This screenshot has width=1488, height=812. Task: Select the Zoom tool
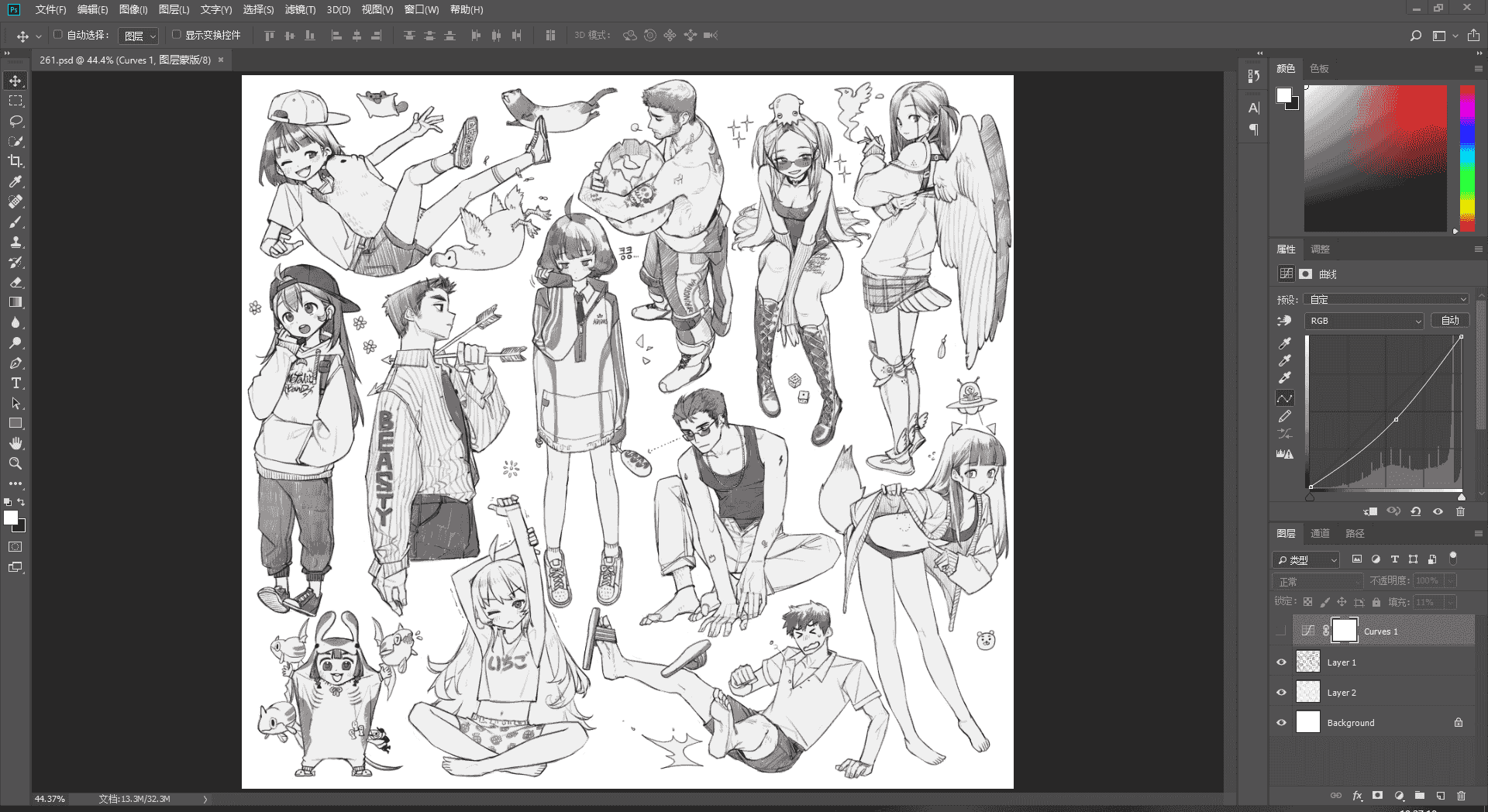point(15,463)
